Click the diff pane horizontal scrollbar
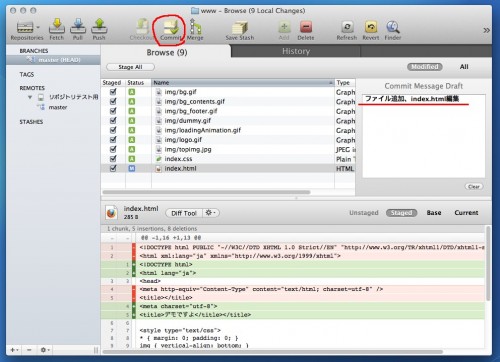The width and height of the screenshot is (500, 362). pos(273,352)
